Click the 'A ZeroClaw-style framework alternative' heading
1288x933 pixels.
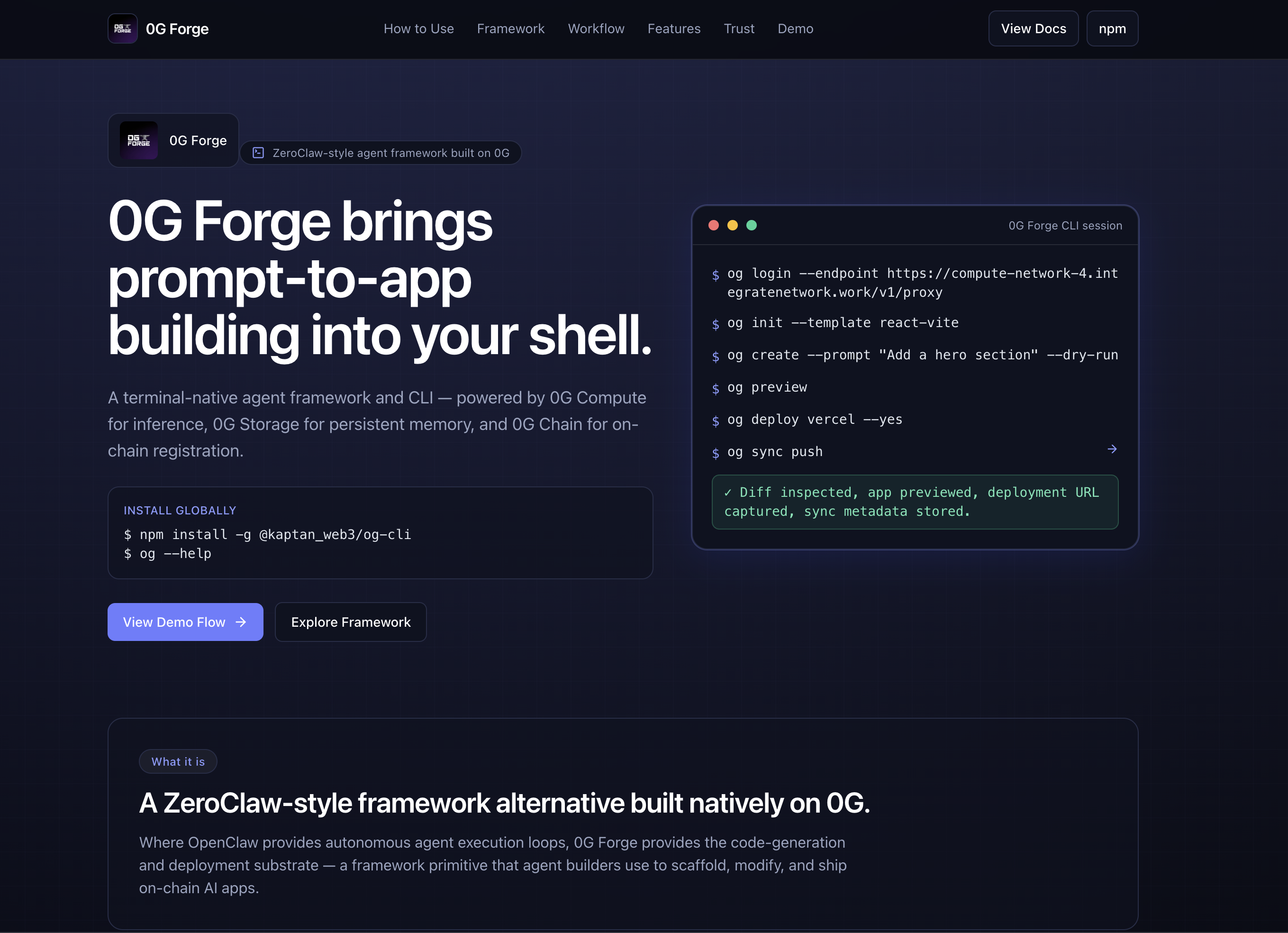tap(504, 803)
